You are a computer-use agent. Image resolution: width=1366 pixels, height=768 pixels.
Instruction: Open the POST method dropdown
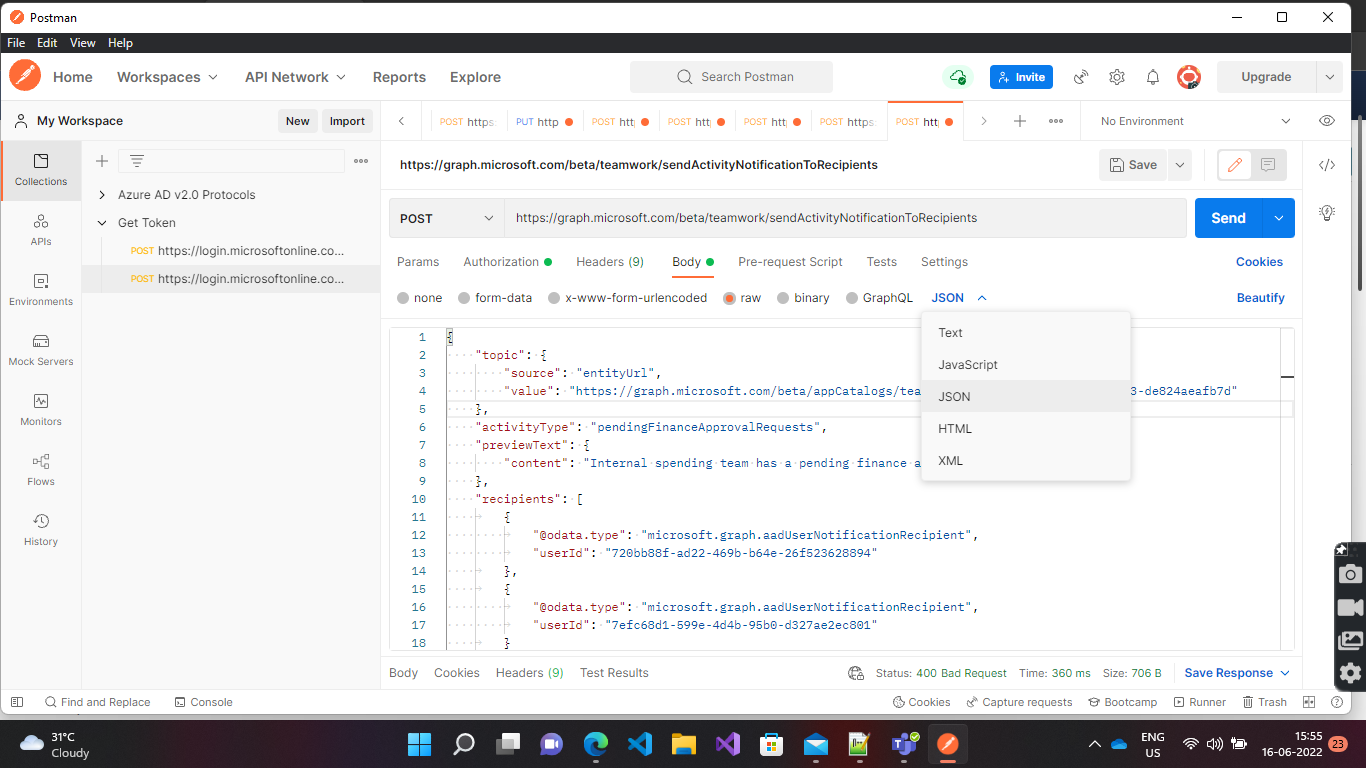click(x=446, y=217)
